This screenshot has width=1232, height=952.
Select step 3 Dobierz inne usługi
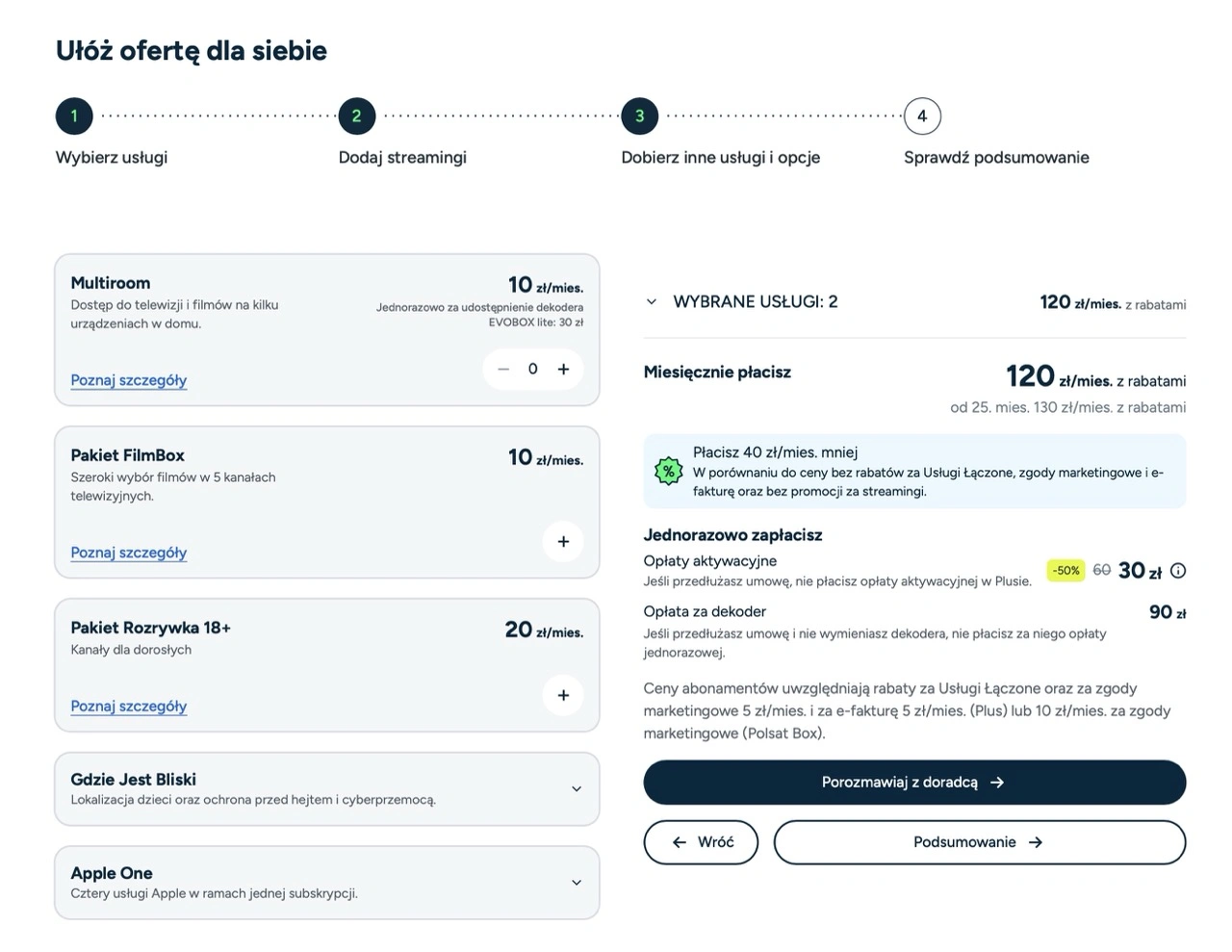coord(639,116)
